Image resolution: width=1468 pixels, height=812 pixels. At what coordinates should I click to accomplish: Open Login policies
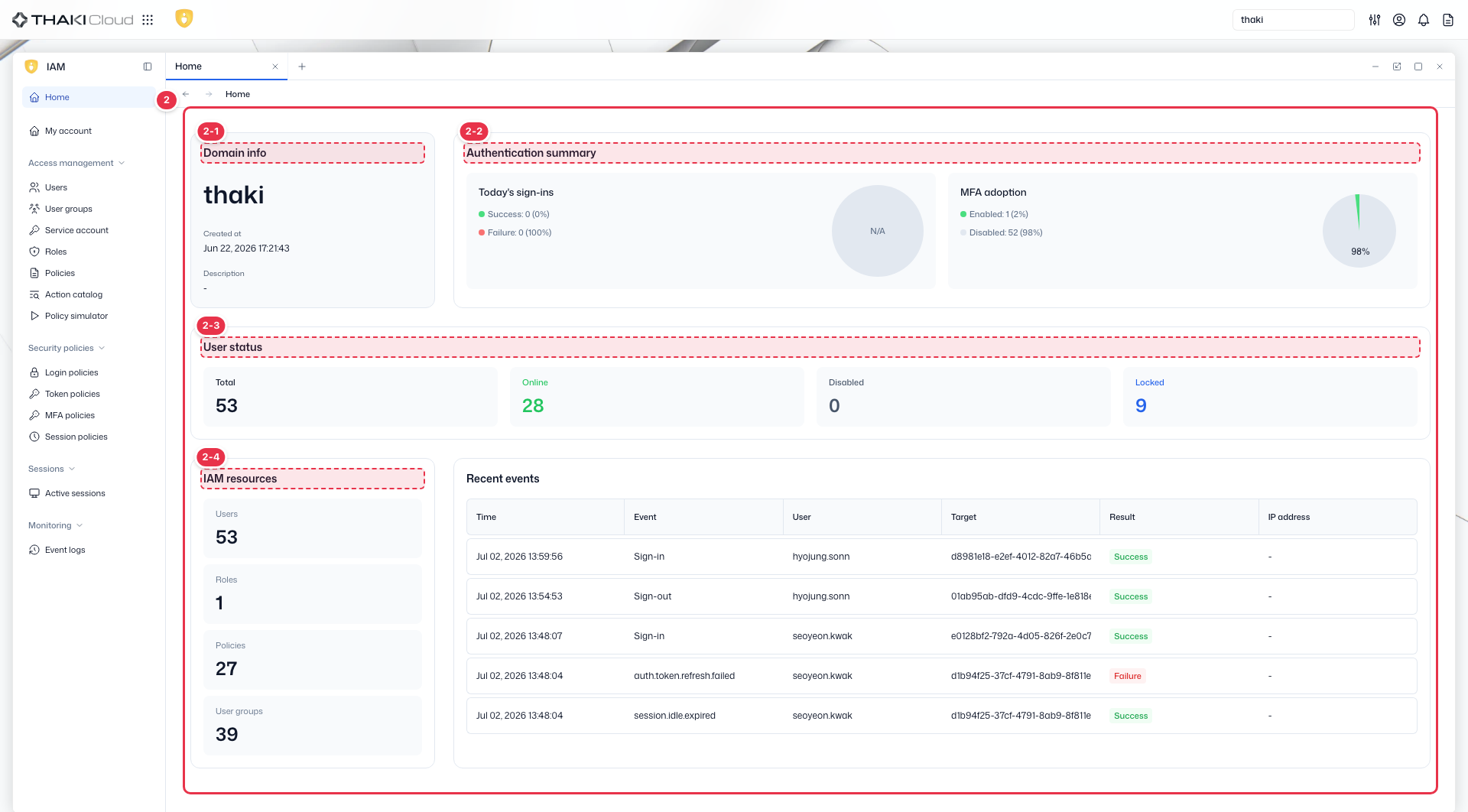point(89,372)
